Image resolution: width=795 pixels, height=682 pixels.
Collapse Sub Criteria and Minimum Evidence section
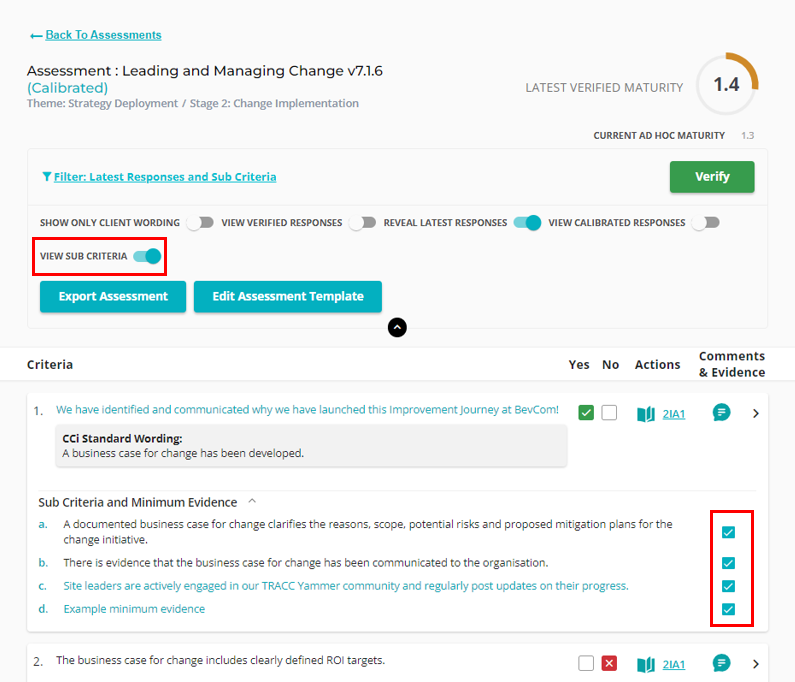[252, 502]
